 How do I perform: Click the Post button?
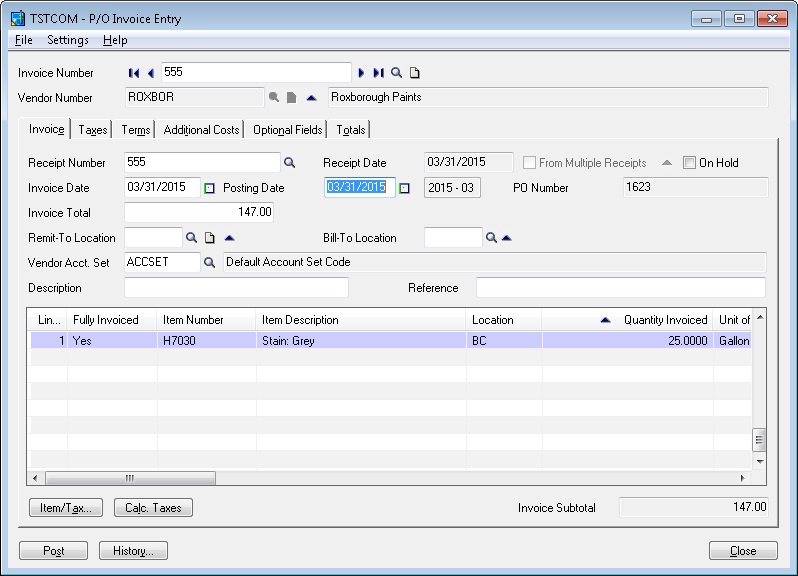tap(54, 551)
